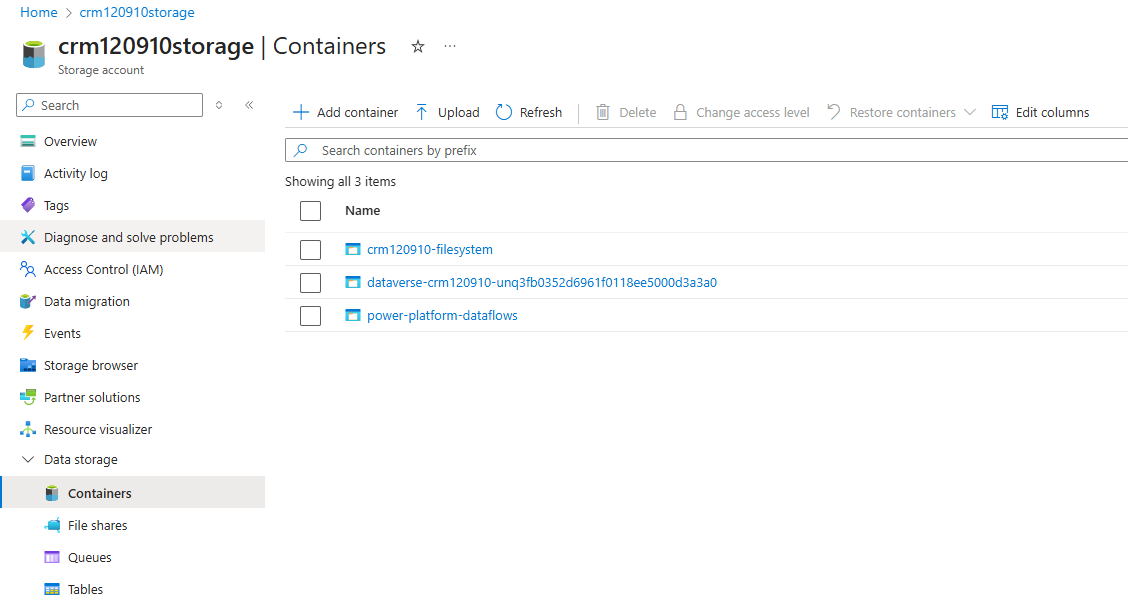Collapse the Data storage section chevron

tap(28, 459)
